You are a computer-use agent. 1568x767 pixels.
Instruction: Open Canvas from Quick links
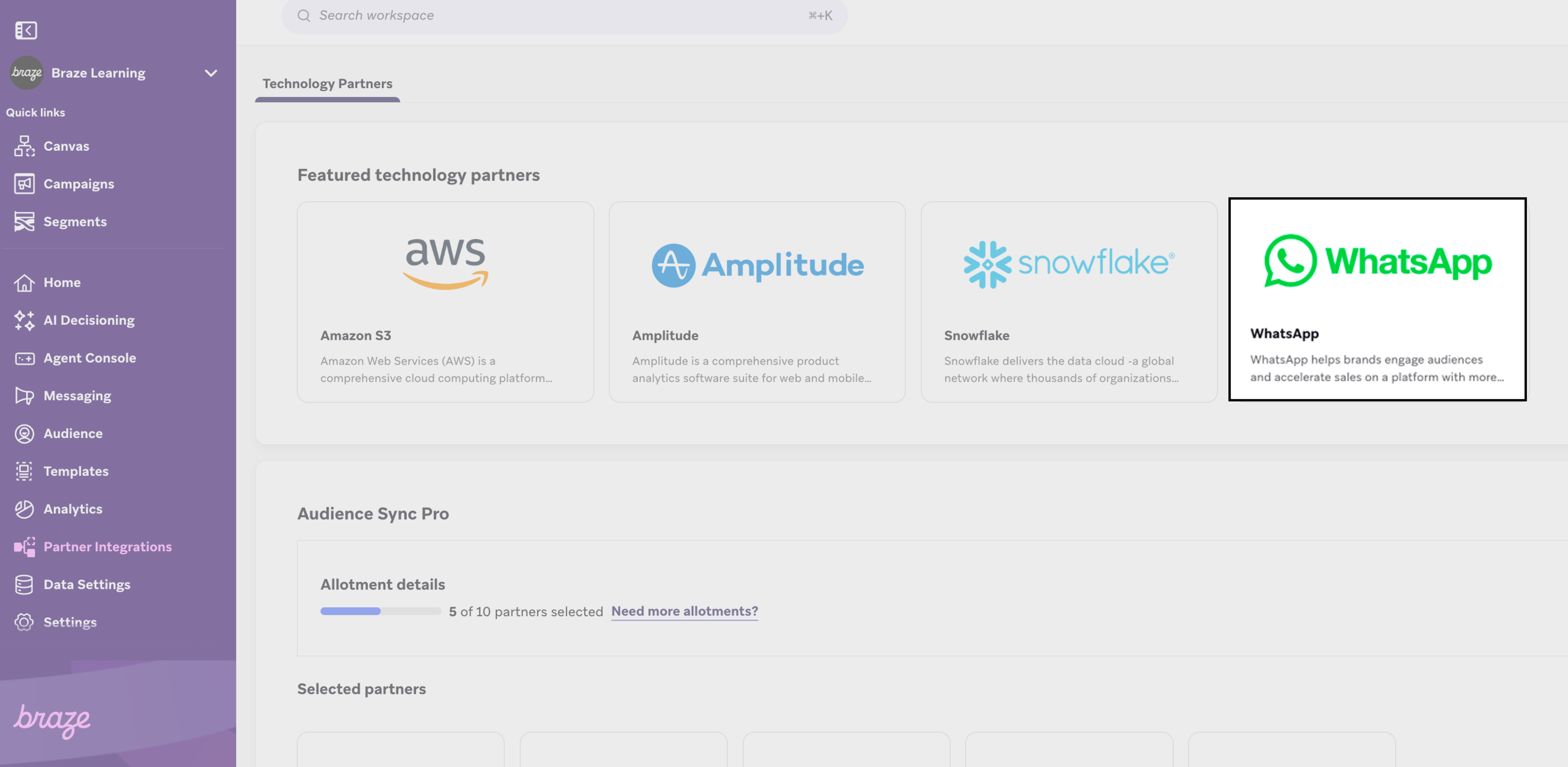point(66,146)
